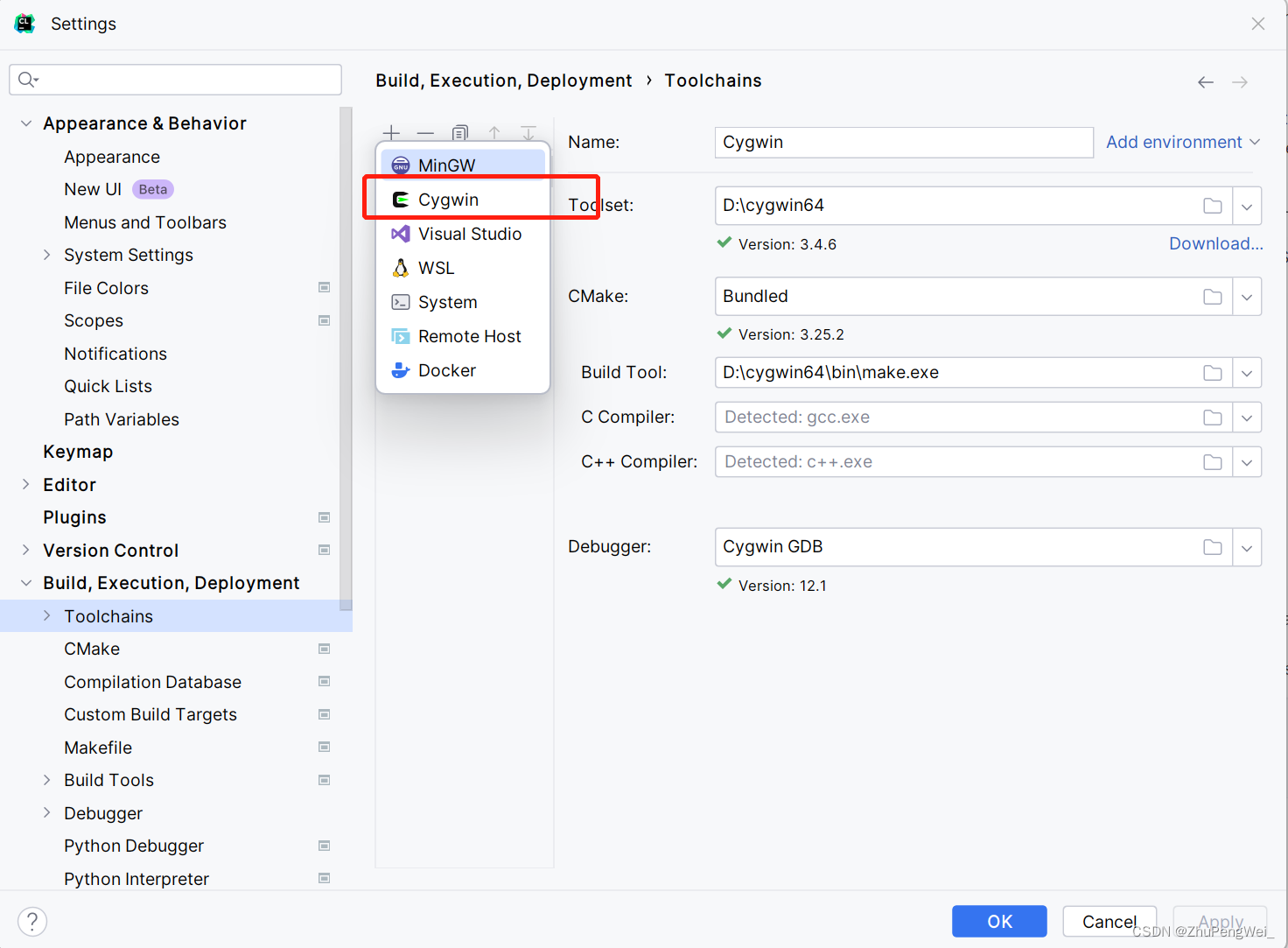
Task: Choose System from the toolchain popup
Action: [x=463, y=302]
